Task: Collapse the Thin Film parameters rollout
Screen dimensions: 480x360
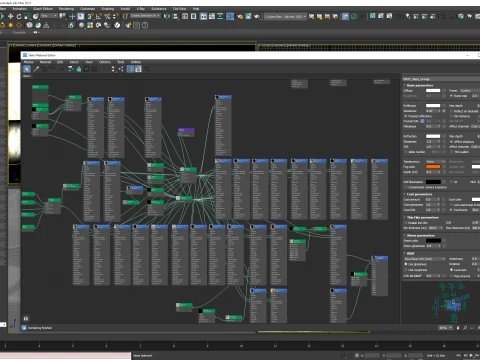Action: [422, 217]
